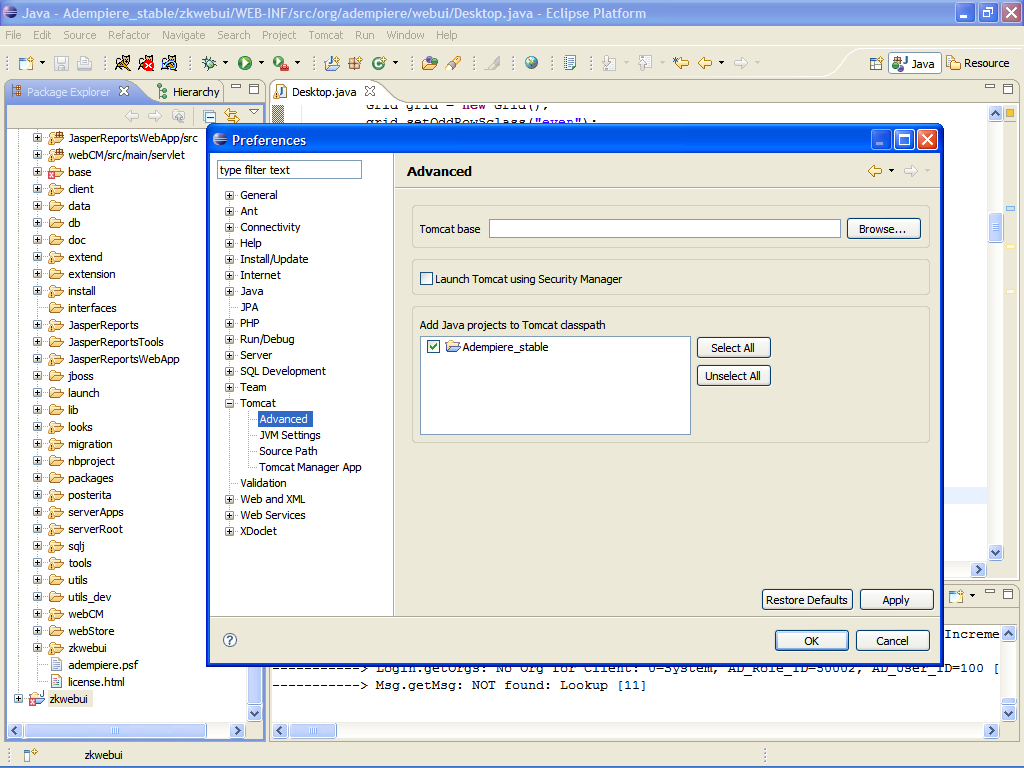This screenshot has height=768, width=1024.
Task: Select Validation preference item
Action: [263, 483]
